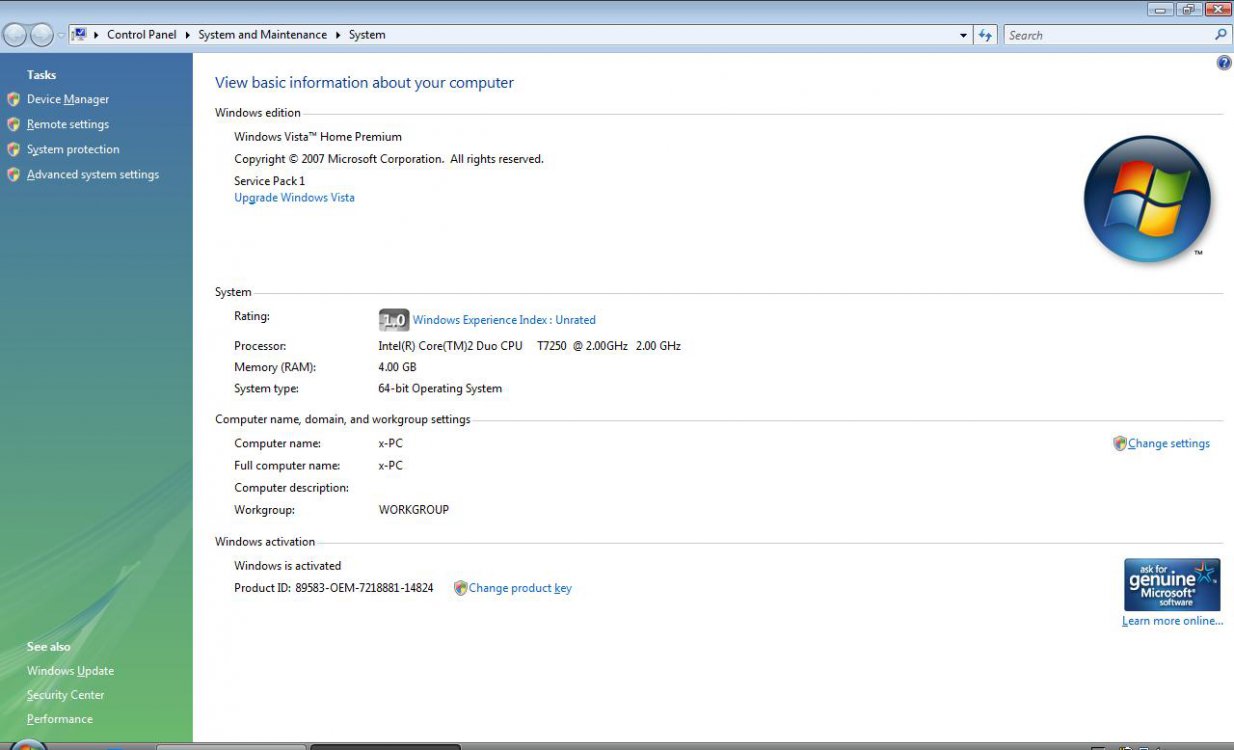This screenshot has height=750, width=1234.
Task: Open Learn more online link
Action: click(1172, 621)
